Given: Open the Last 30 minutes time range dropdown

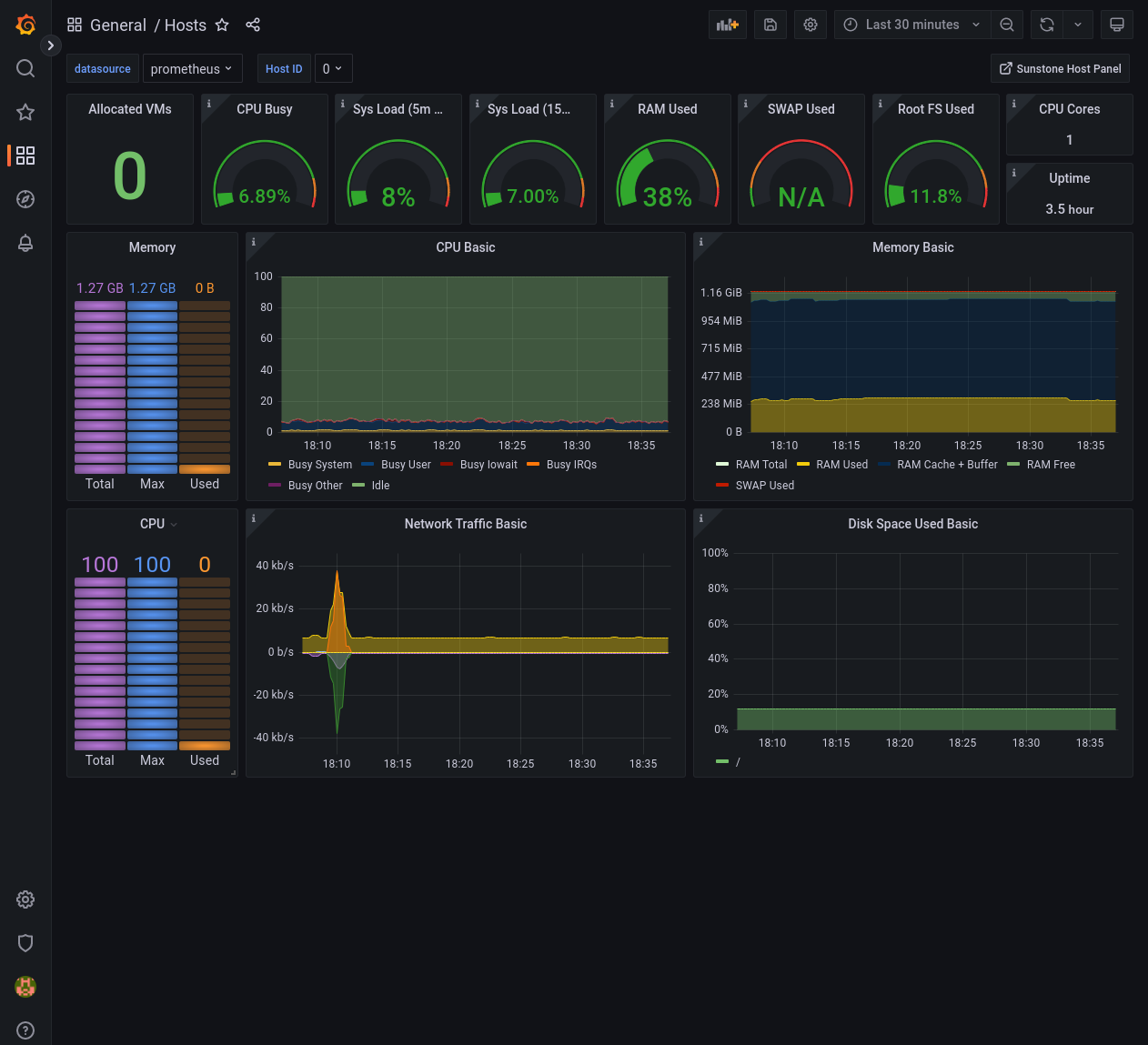Looking at the screenshot, I should pos(911,25).
